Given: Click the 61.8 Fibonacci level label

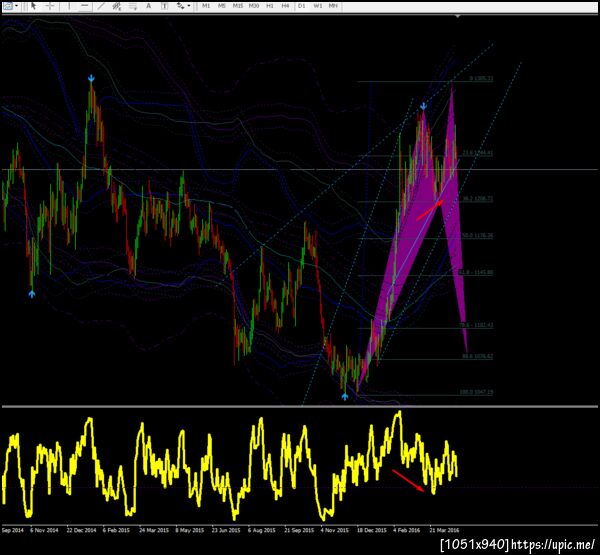Looking at the screenshot, I should 476,272.
